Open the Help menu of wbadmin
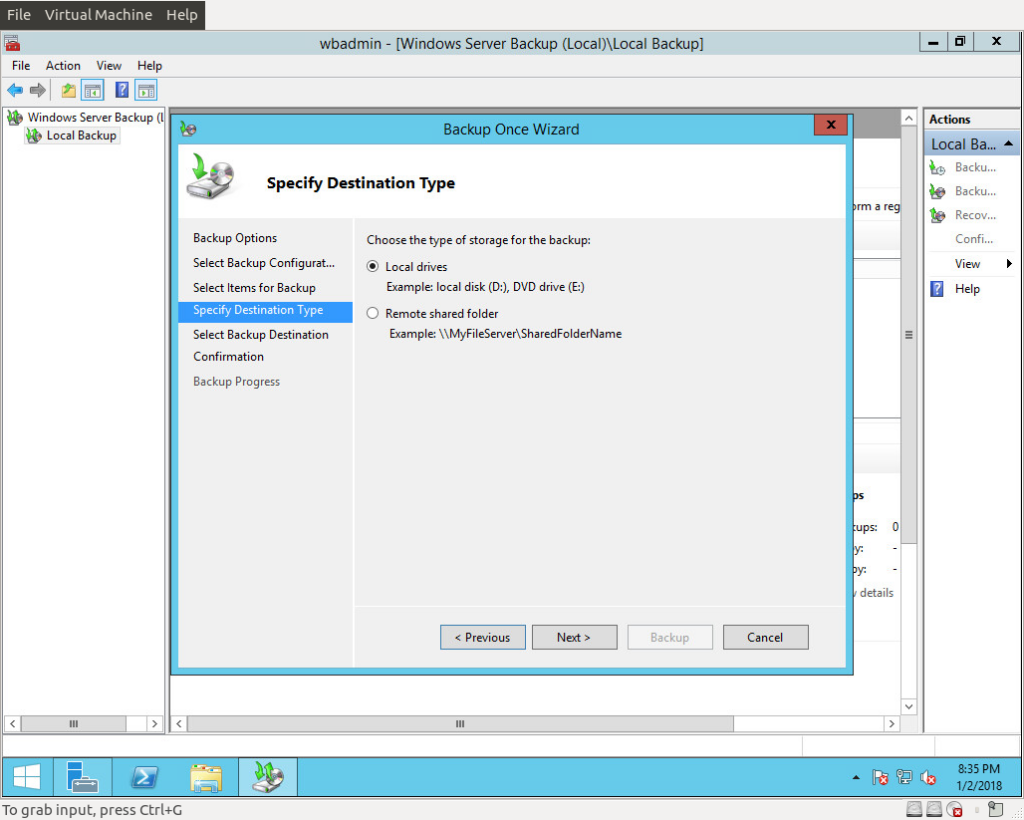Screen dimensions: 1024x820 [150, 65]
